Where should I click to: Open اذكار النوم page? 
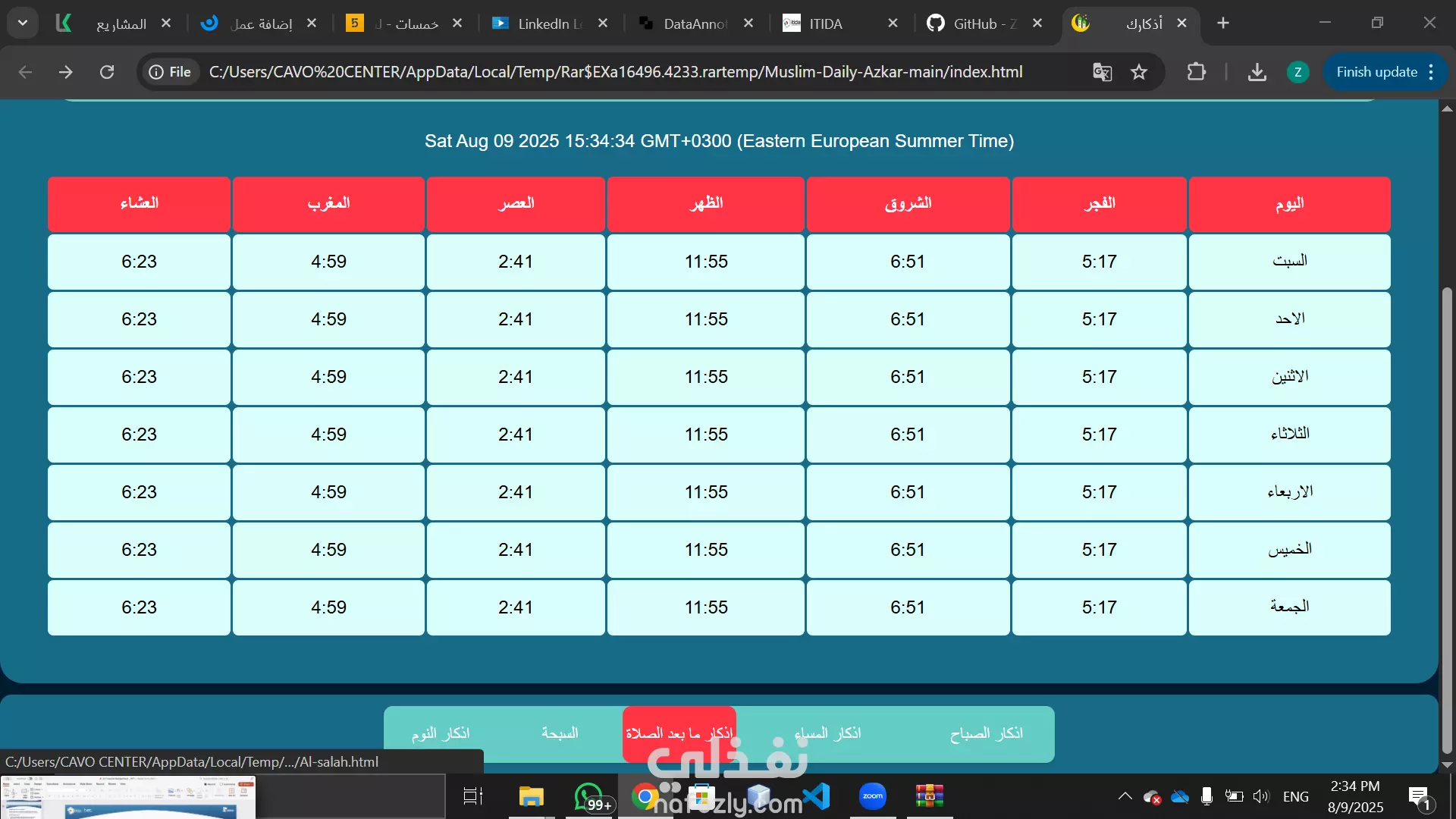pyautogui.click(x=441, y=733)
